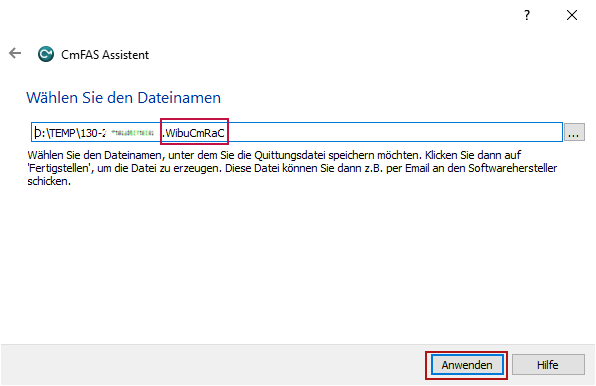Click the blurred part of the file name

click(132, 133)
